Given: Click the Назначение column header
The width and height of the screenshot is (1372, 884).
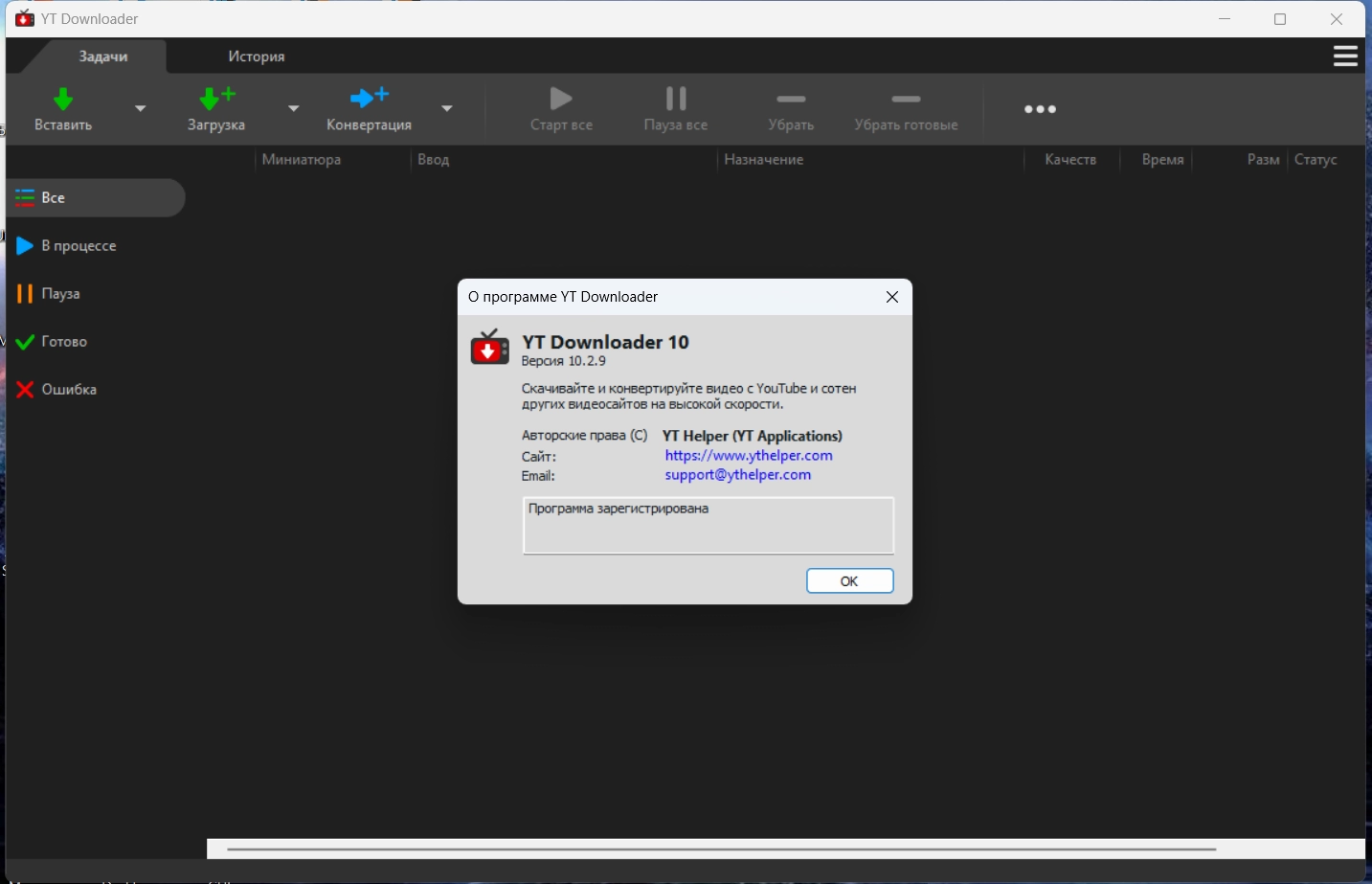Looking at the screenshot, I should click(763, 160).
